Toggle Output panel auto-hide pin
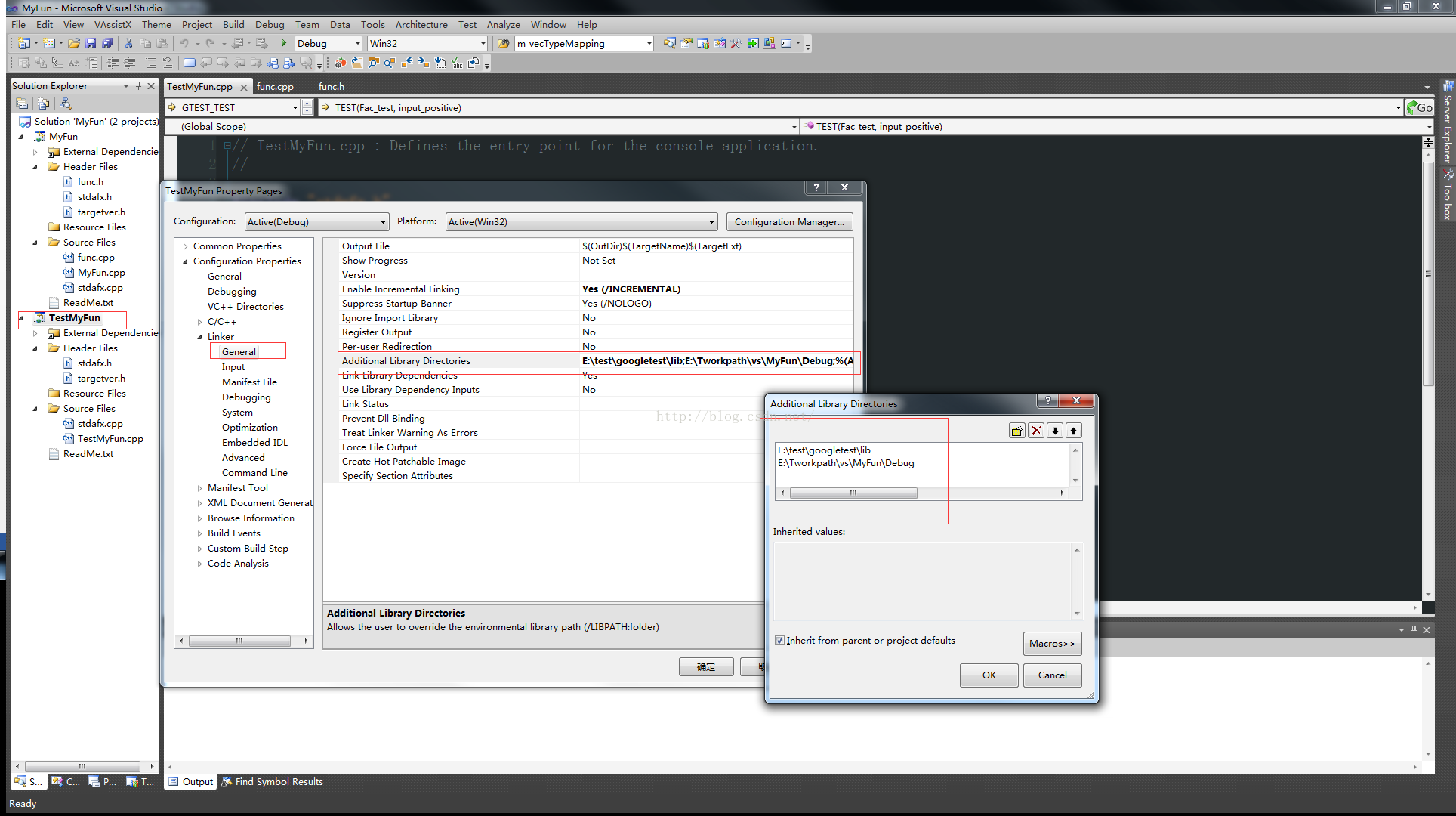The height and width of the screenshot is (816, 1456). pyautogui.click(x=1414, y=629)
